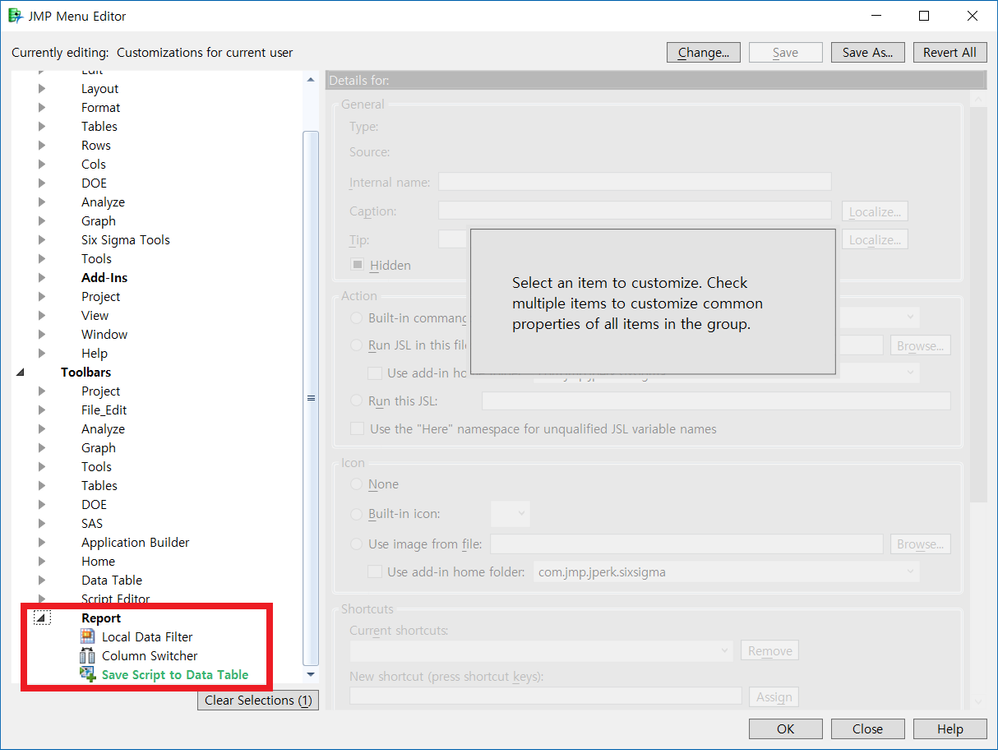Open the Built-in icon dropdown
Viewport: 998px width, 750px height.
point(510,514)
